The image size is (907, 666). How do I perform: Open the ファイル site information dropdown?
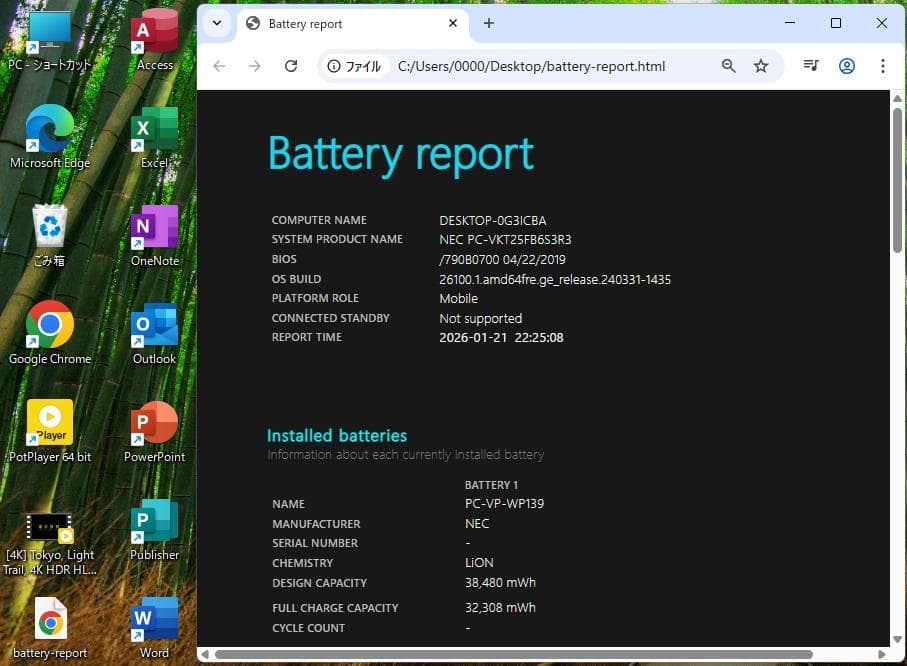pos(355,66)
